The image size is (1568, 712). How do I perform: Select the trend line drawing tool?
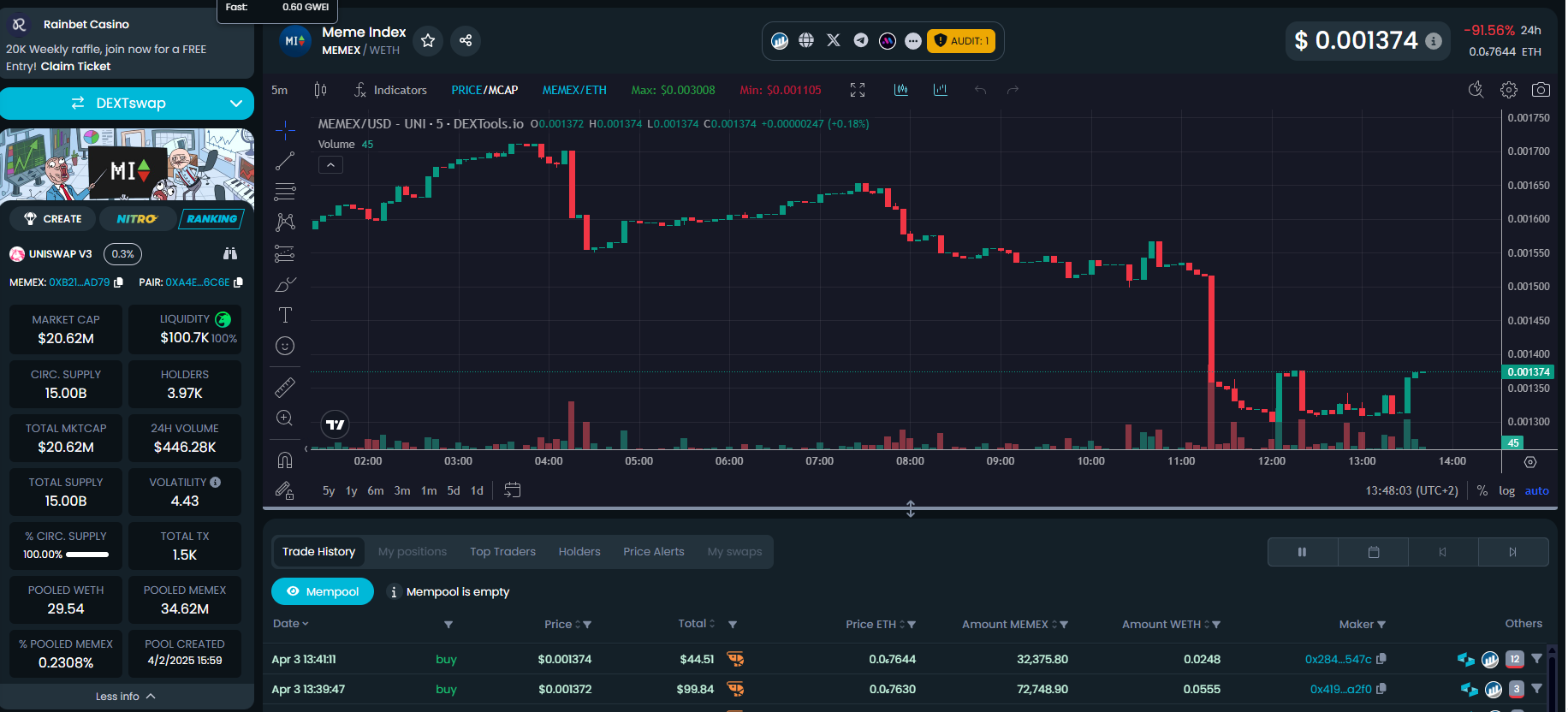point(285,161)
